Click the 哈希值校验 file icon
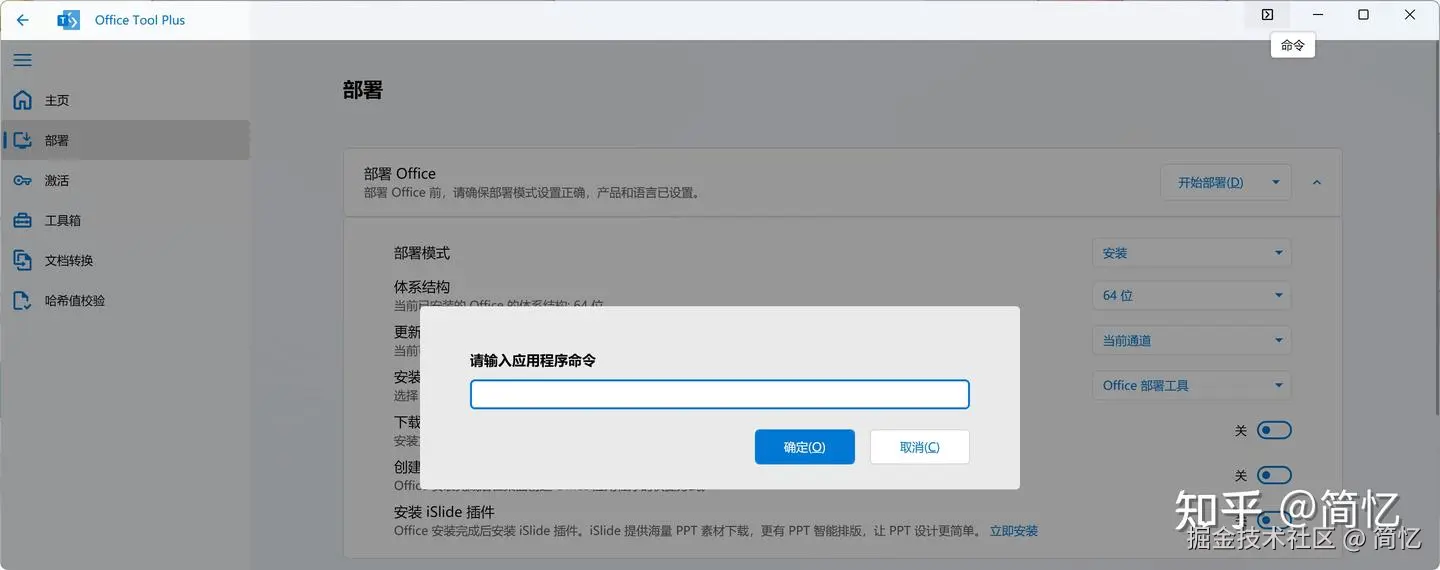This screenshot has width=1440, height=570. pos(22,300)
